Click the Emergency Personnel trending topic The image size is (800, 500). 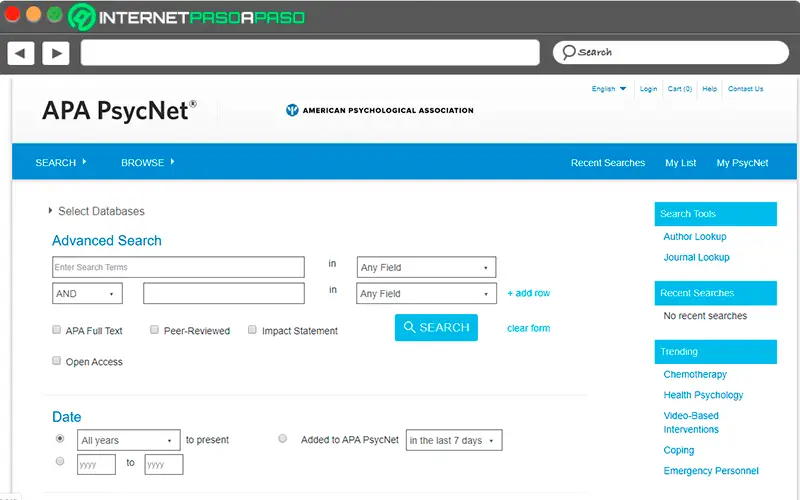(x=711, y=470)
